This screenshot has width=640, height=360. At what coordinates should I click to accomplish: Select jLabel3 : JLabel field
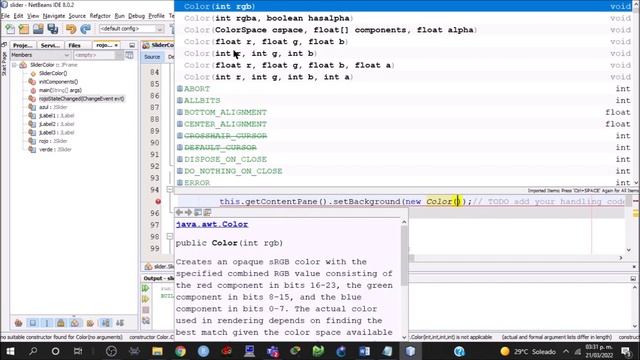point(56,133)
